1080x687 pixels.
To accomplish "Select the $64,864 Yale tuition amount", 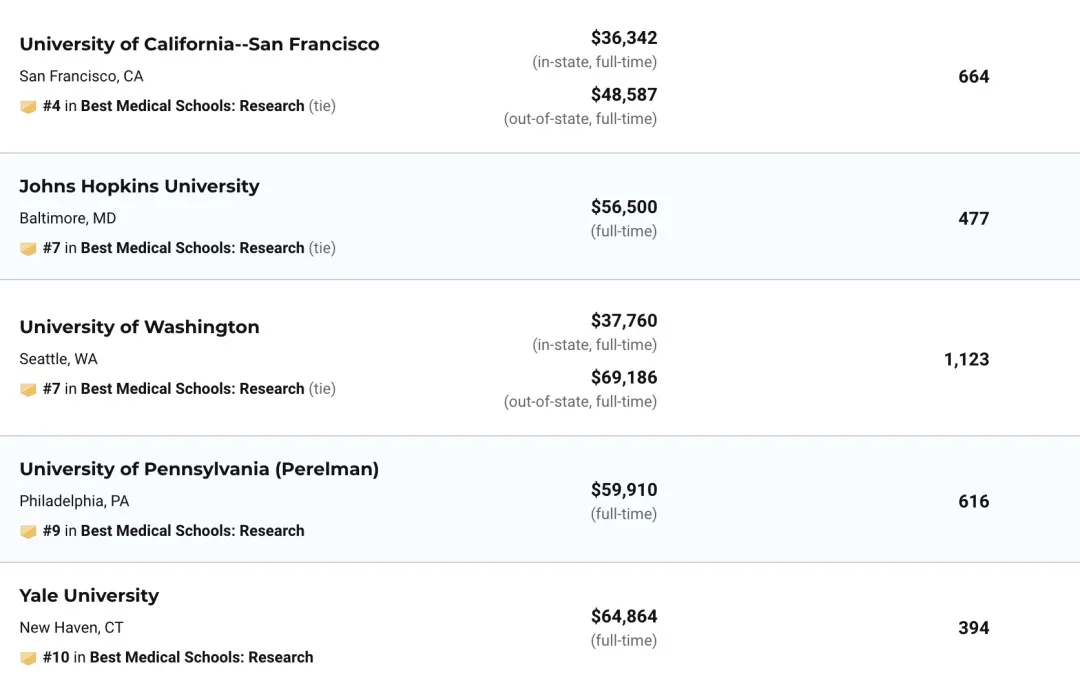I will 624,616.
